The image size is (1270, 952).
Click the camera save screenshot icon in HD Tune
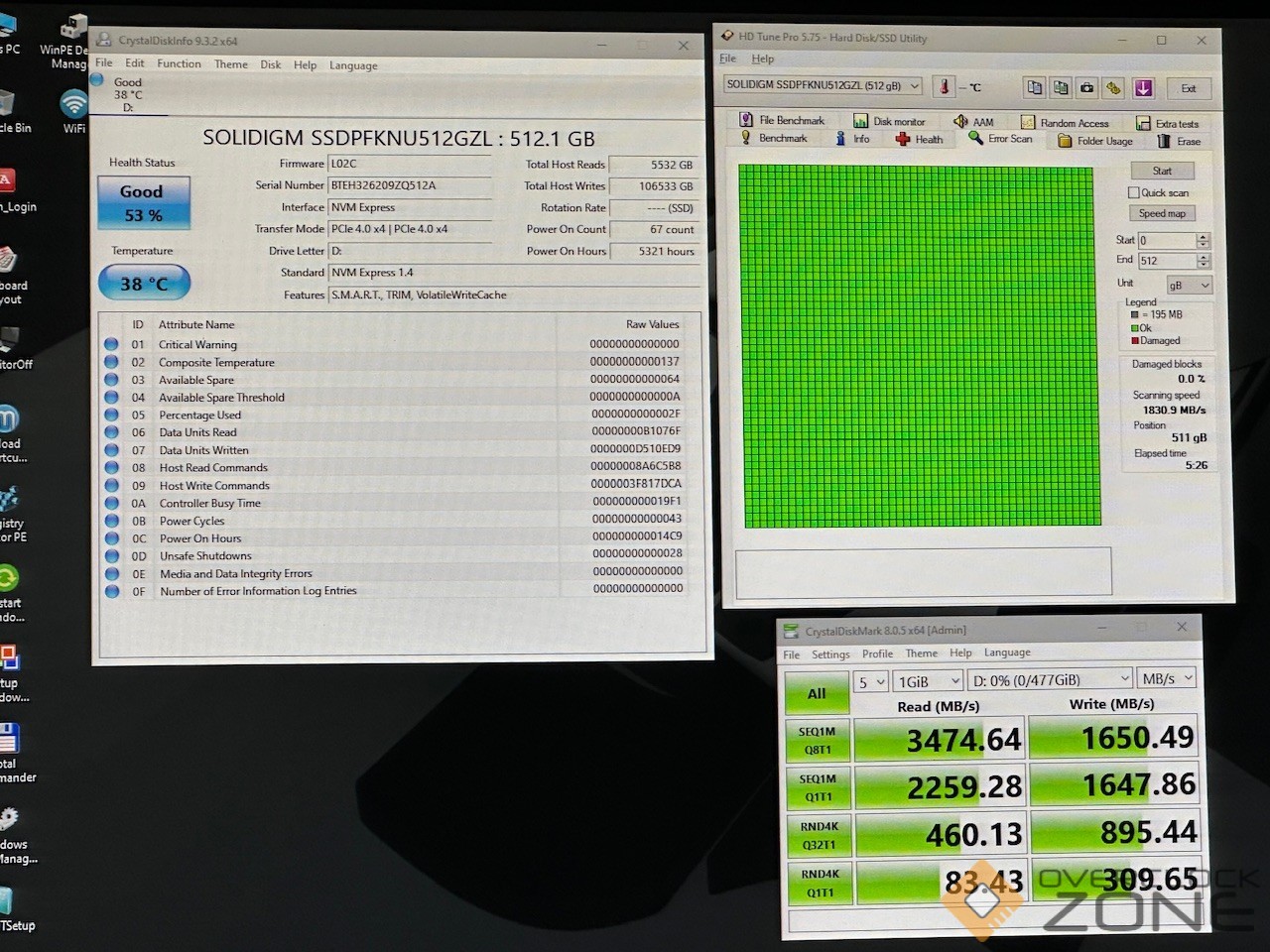[1087, 87]
